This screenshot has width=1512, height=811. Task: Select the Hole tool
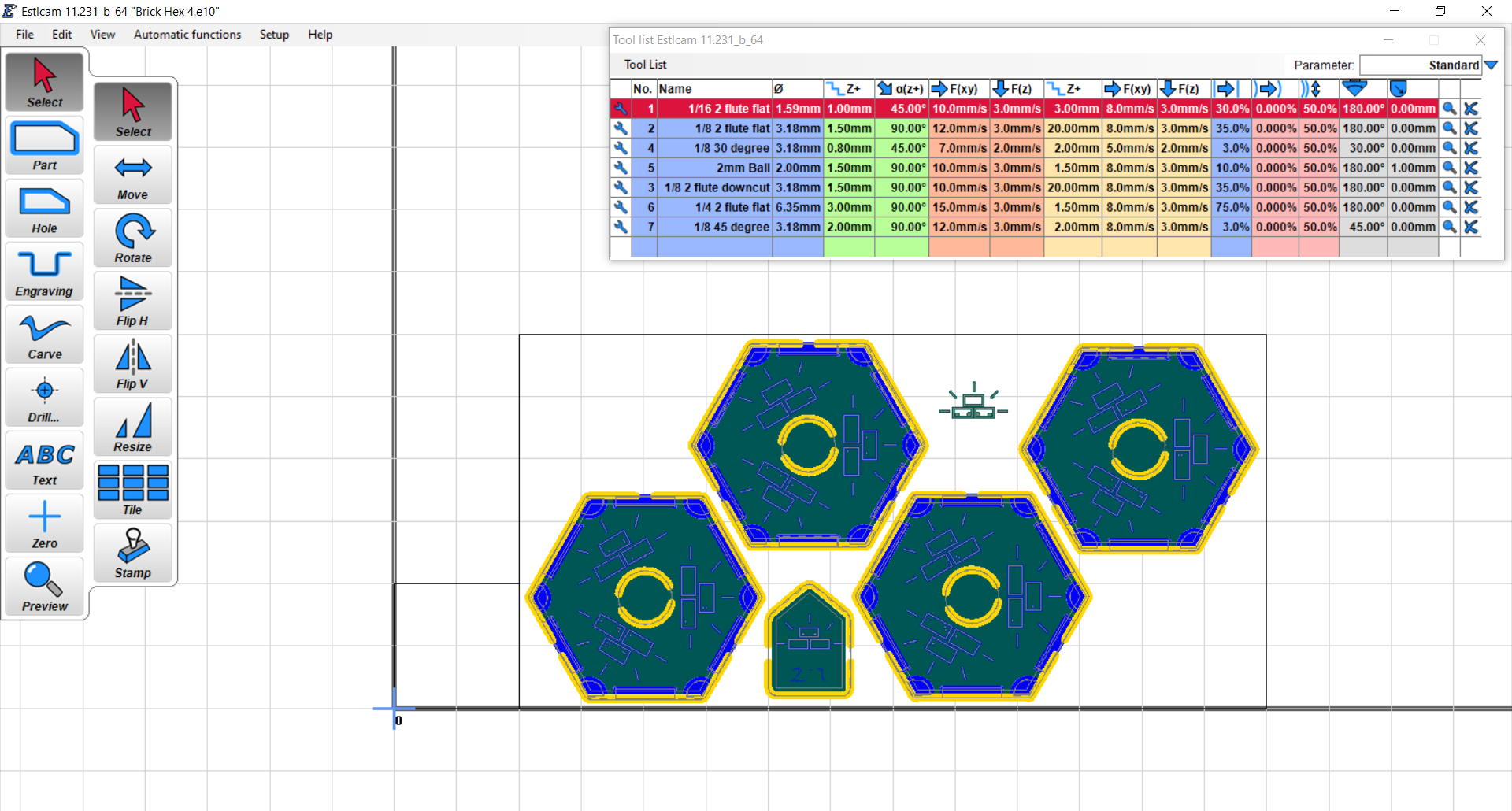(45, 209)
